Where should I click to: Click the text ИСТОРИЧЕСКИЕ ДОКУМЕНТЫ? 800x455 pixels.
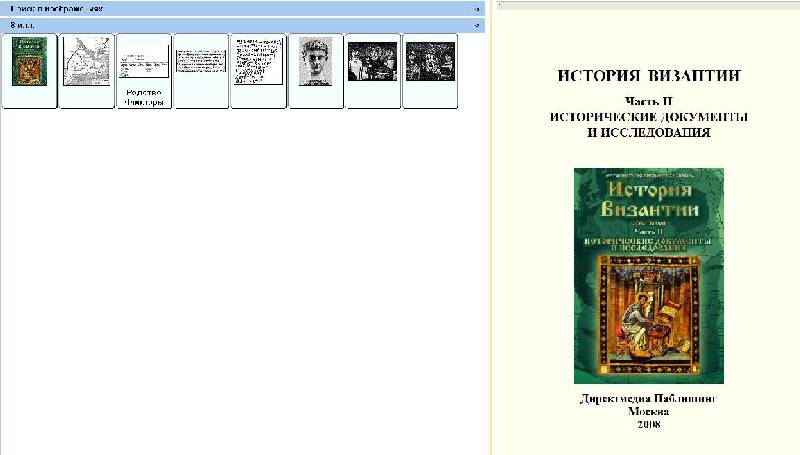(648, 117)
